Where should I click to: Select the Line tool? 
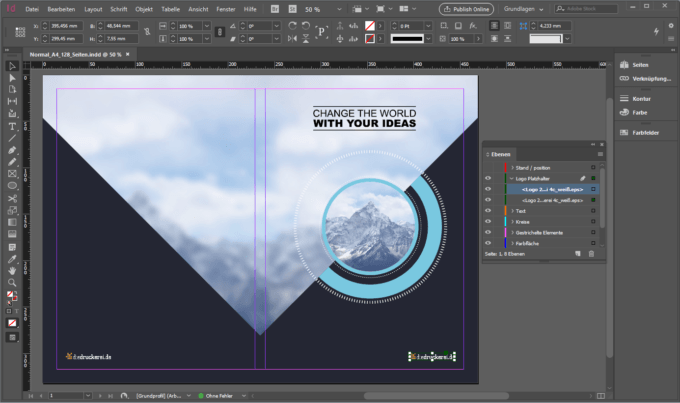[12, 138]
